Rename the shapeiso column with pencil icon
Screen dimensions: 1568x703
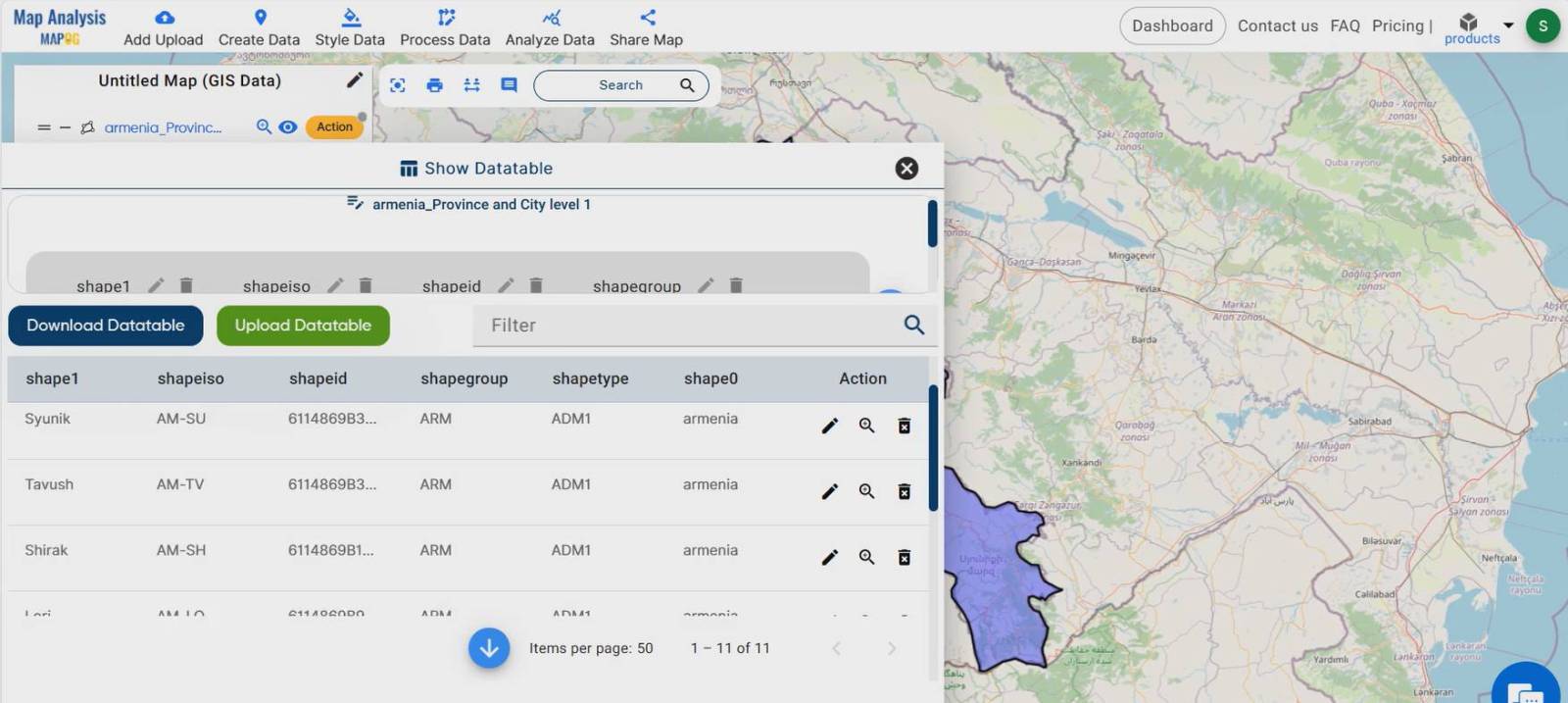click(335, 285)
